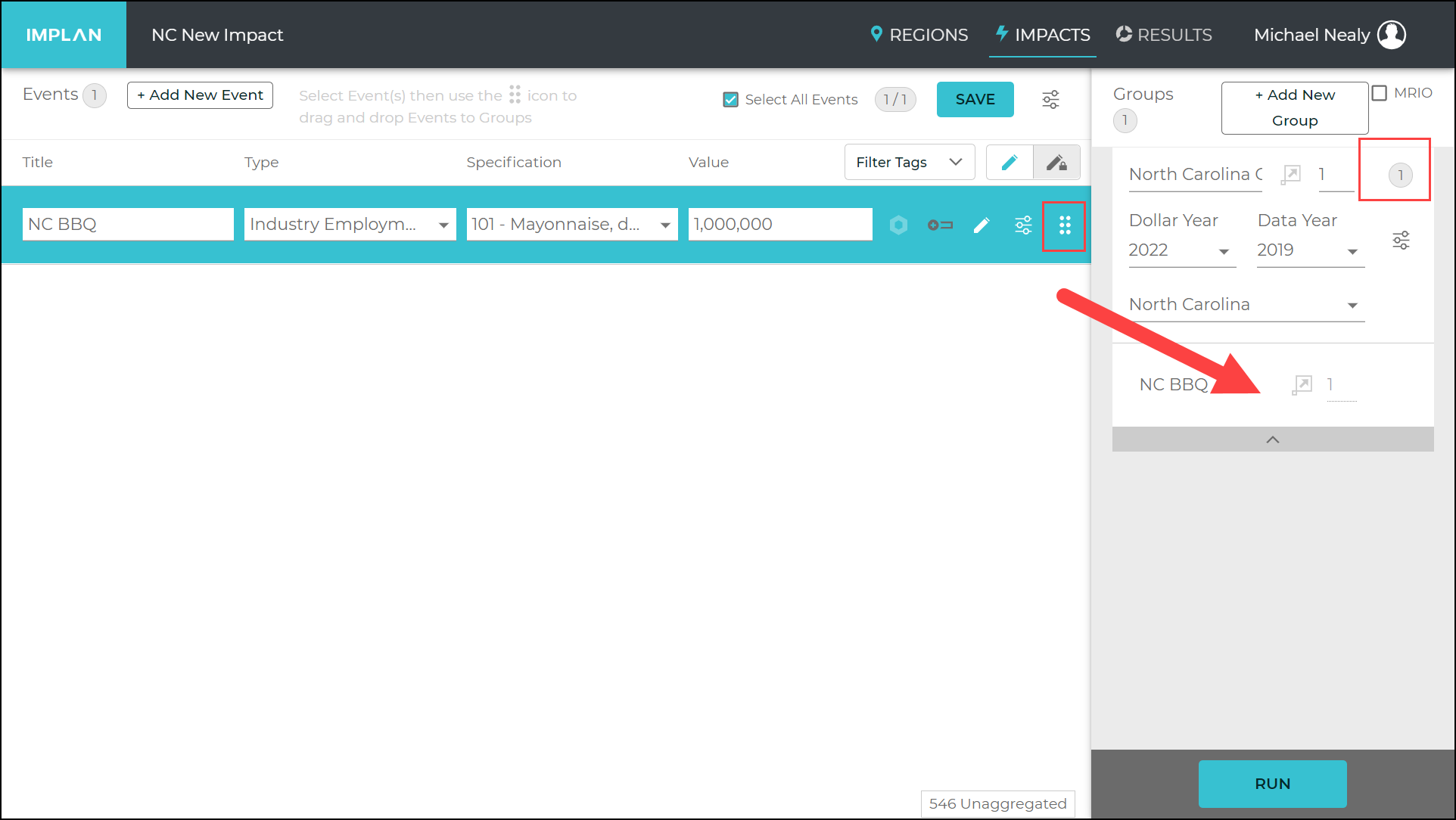Open the Results tab
1456x820 pixels.
tap(1164, 35)
